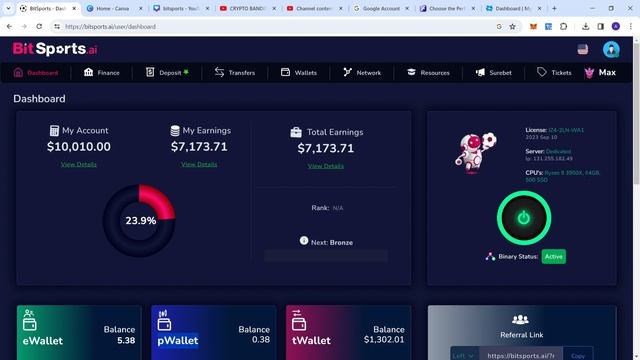Click the eWallet wallet icon
The image size is (640, 360).
(x=29, y=320)
